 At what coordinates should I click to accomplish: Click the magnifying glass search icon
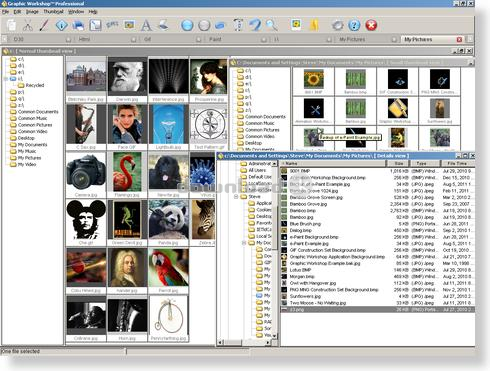click(x=272, y=25)
